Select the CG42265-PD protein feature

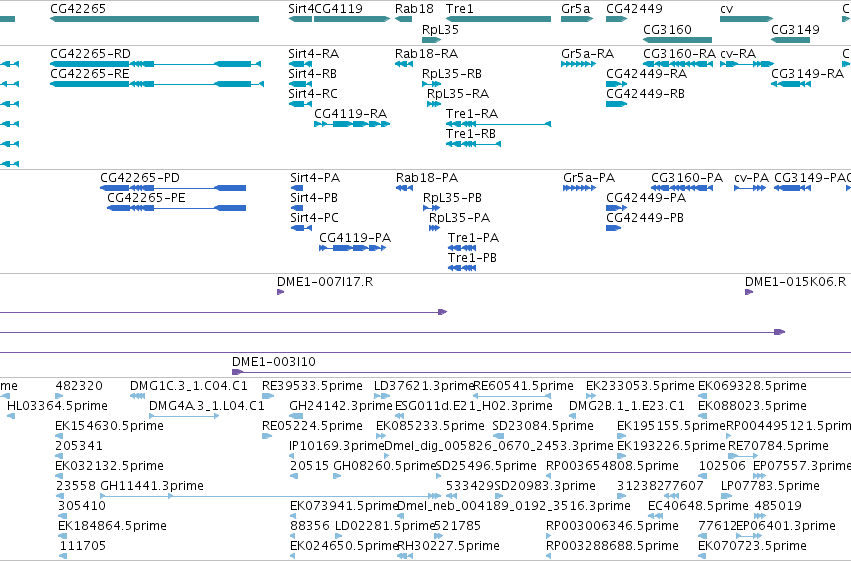tap(173, 188)
